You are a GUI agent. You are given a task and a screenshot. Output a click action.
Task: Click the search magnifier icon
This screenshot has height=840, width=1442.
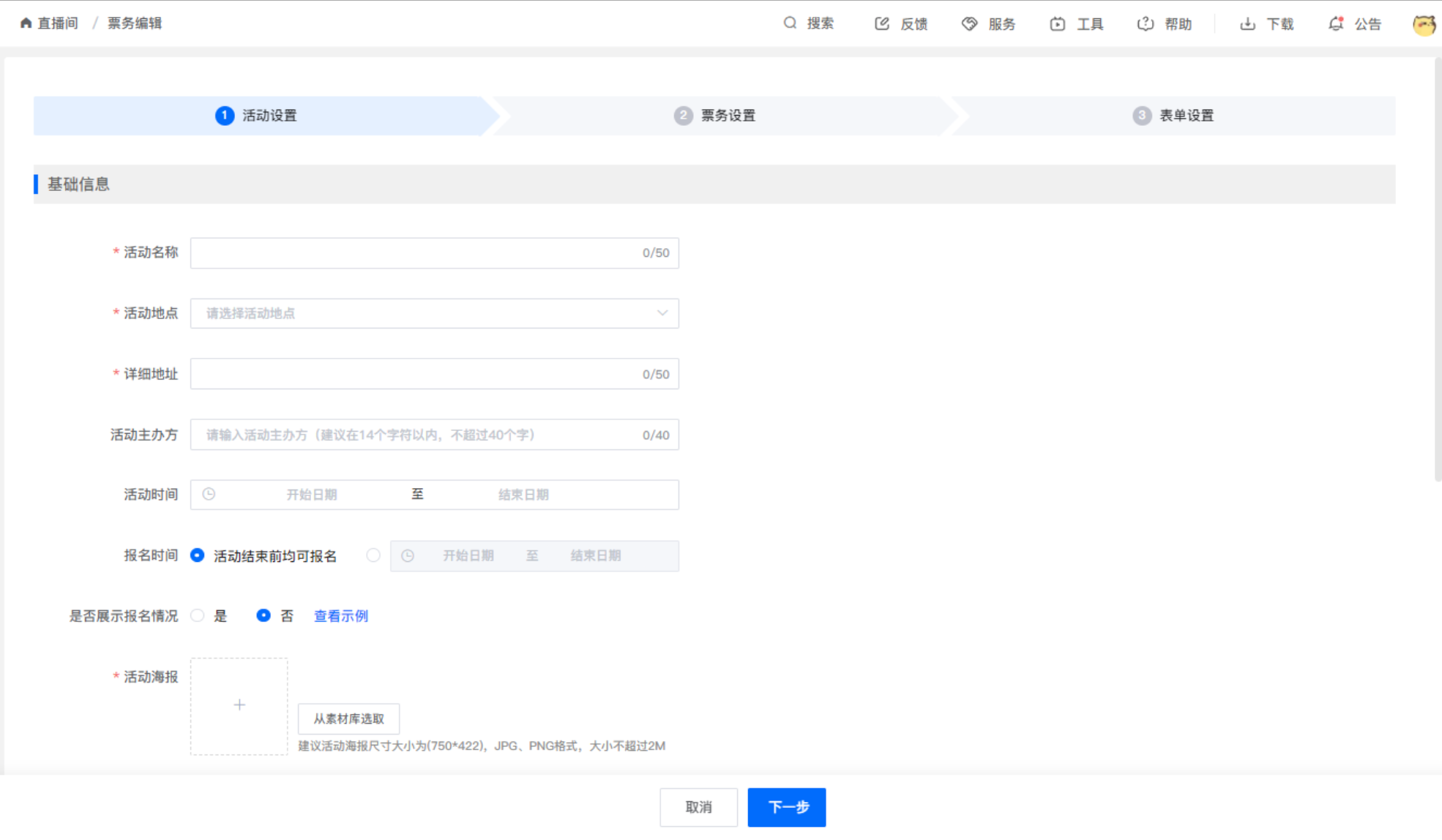point(790,23)
